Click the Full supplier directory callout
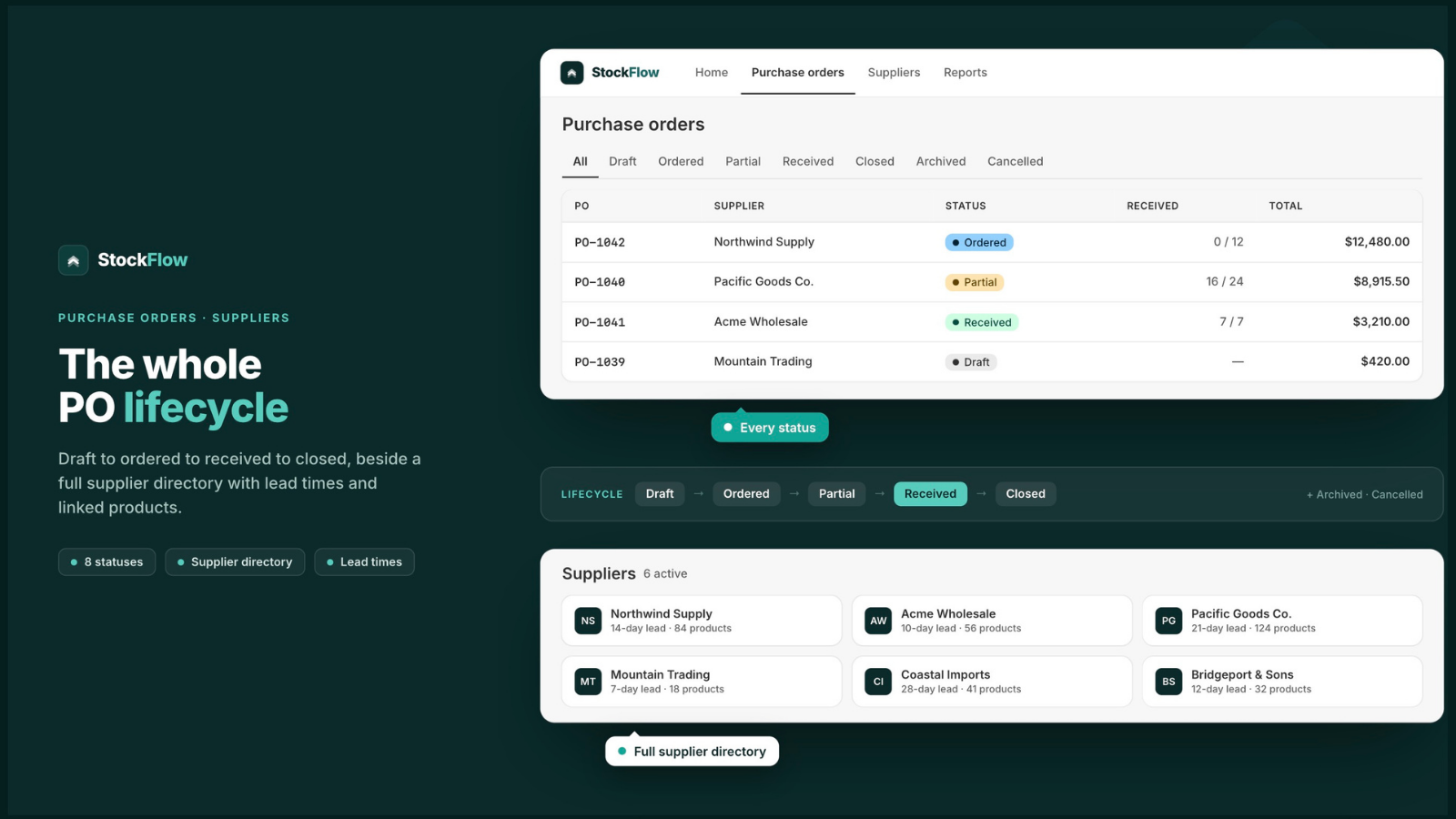This screenshot has width=1456, height=819. pos(693,752)
